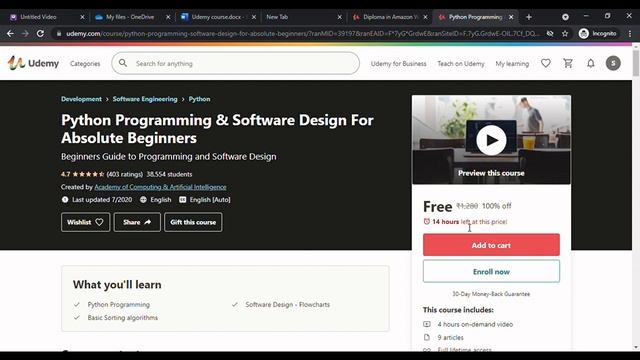Click the site lock icon in address bar
The width and height of the screenshot is (640, 360).
coord(59,33)
